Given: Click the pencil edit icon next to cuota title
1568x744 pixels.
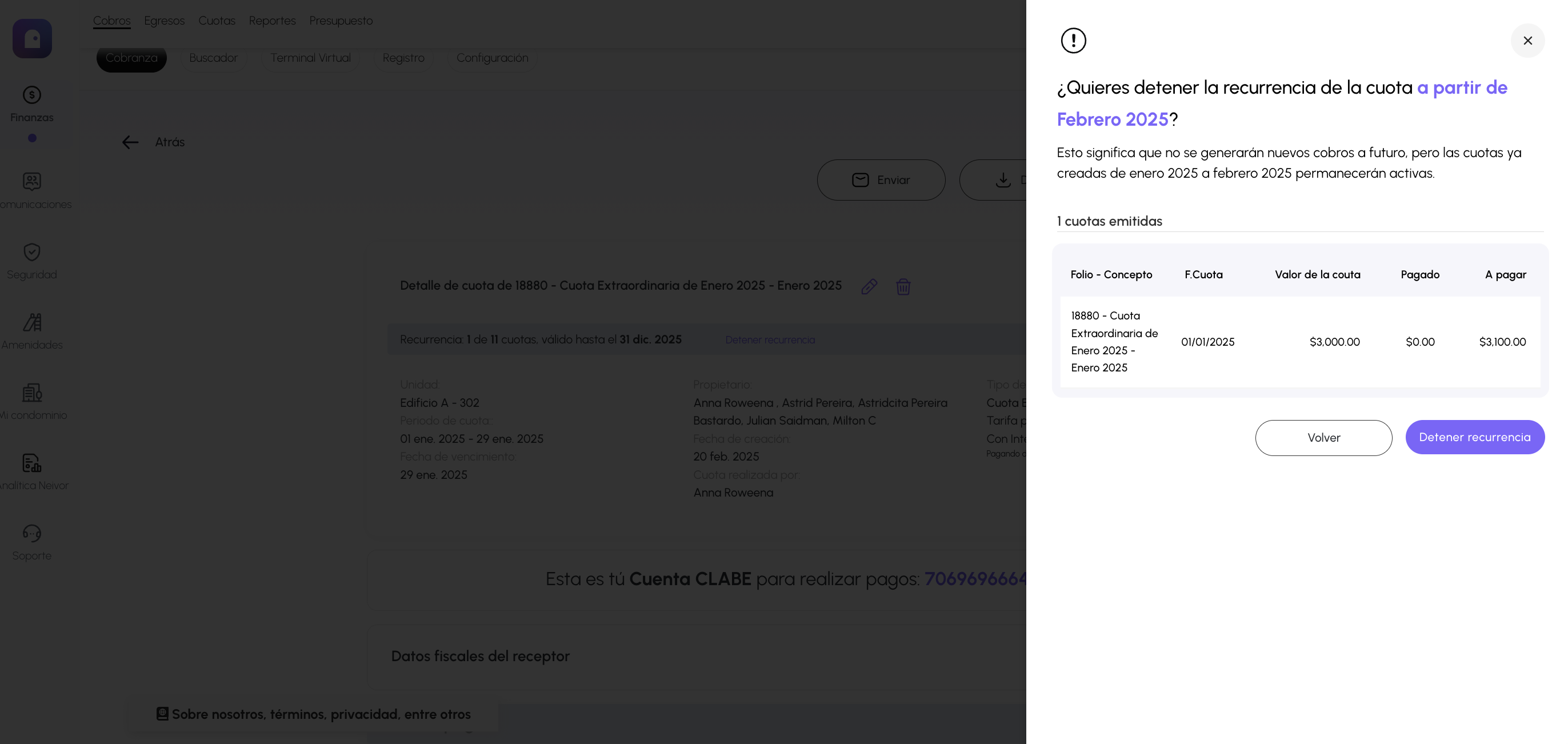Looking at the screenshot, I should click(869, 286).
